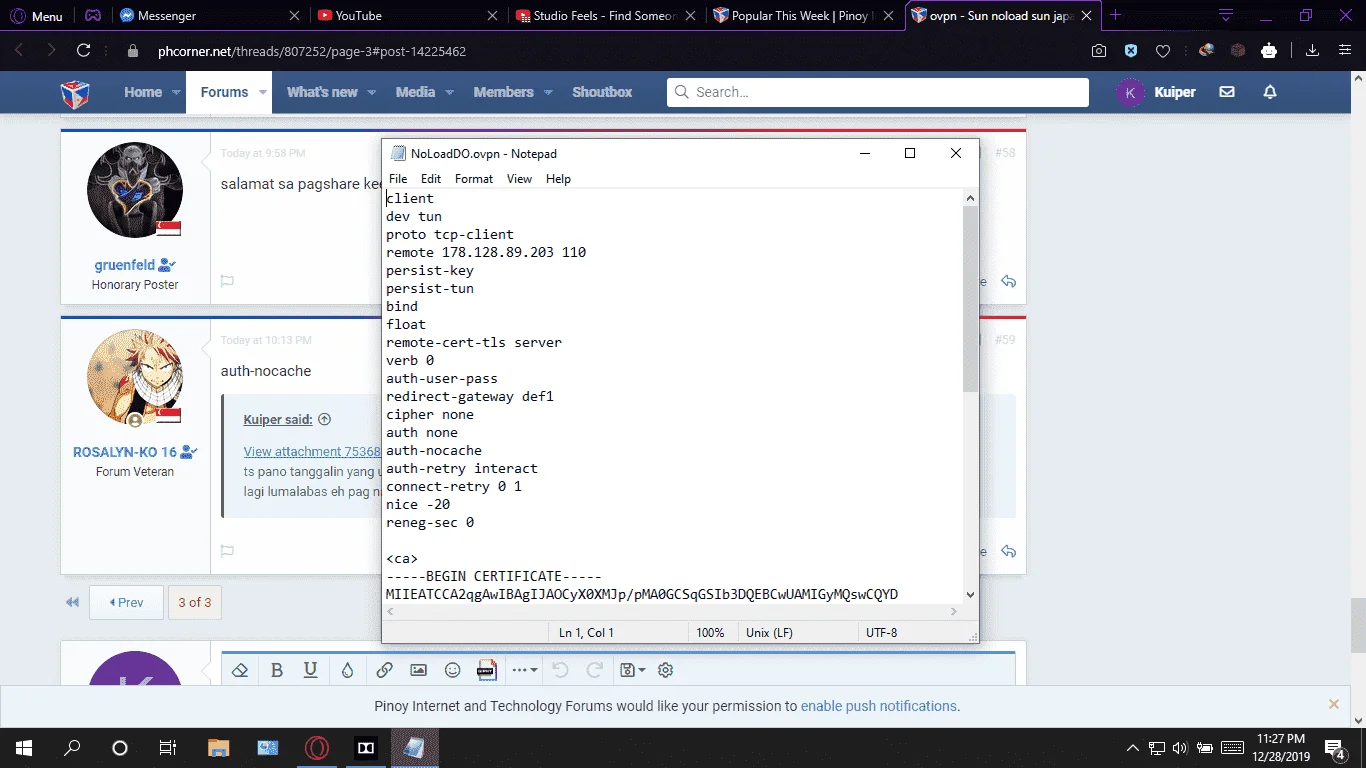Click the heart bookmark icon in address bar
This screenshot has width=1366, height=768.
click(1163, 51)
